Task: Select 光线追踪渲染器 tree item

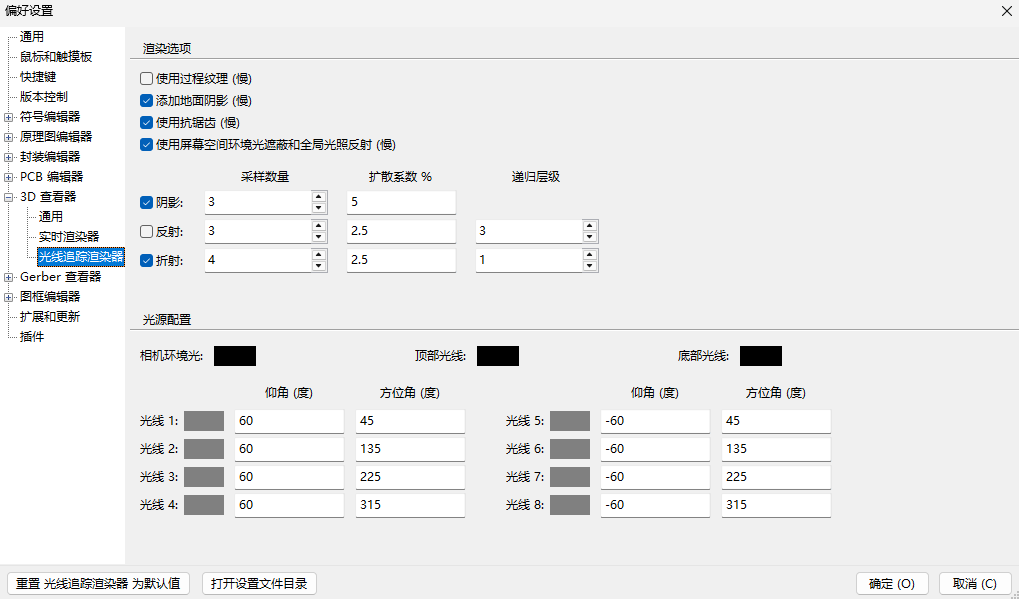Action: click(81, 257)
